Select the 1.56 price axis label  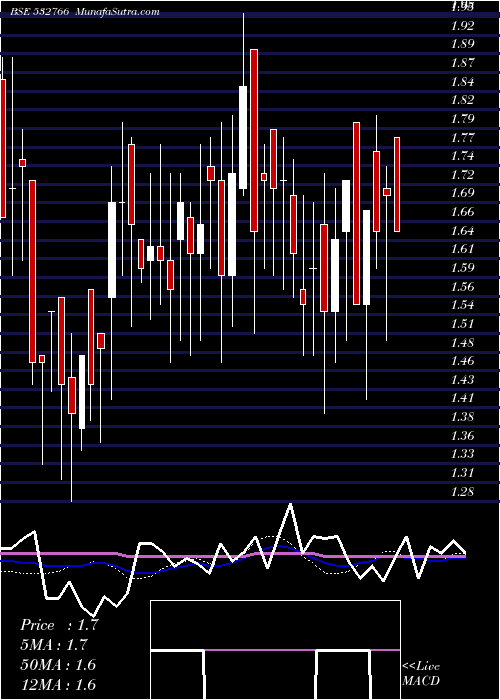[462, 286]
